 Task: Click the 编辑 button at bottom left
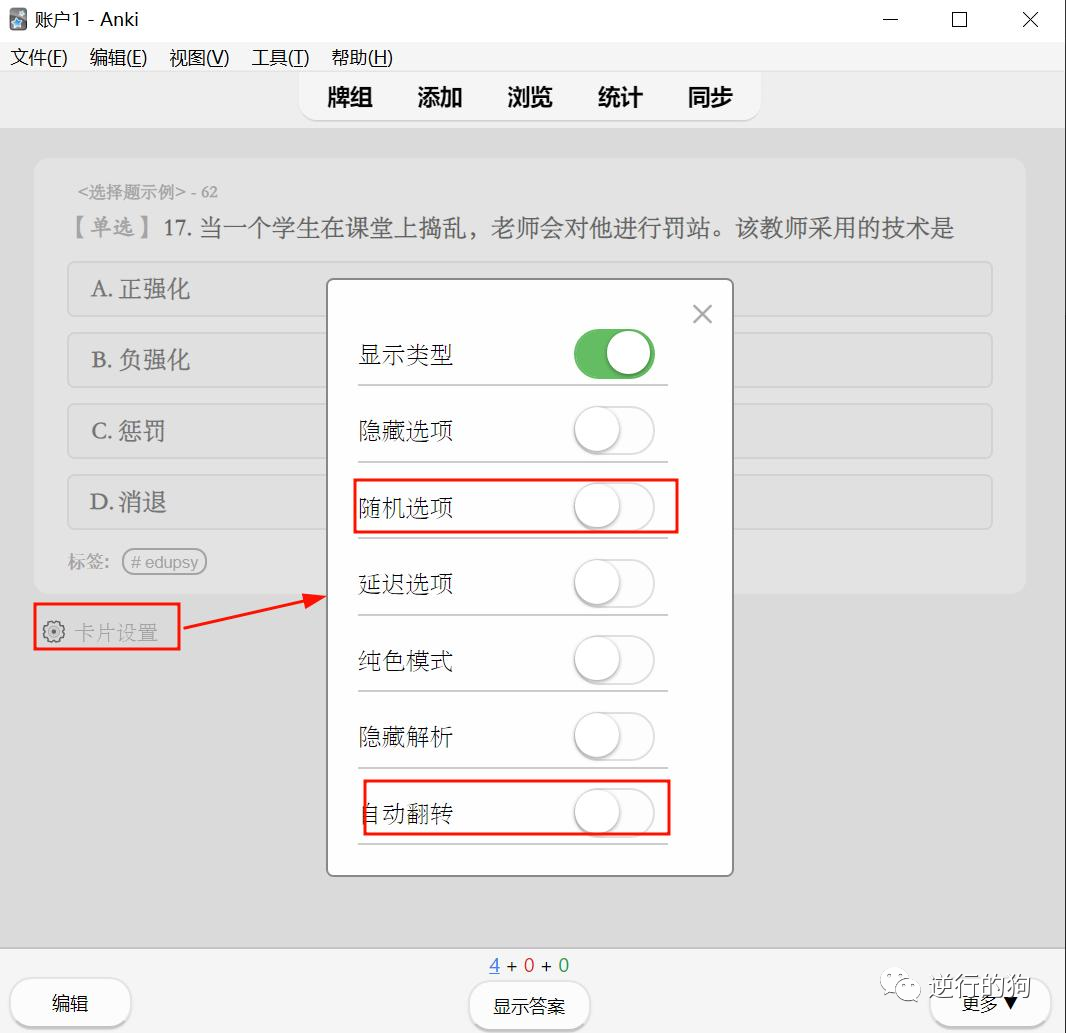[x=70, y=1001]
